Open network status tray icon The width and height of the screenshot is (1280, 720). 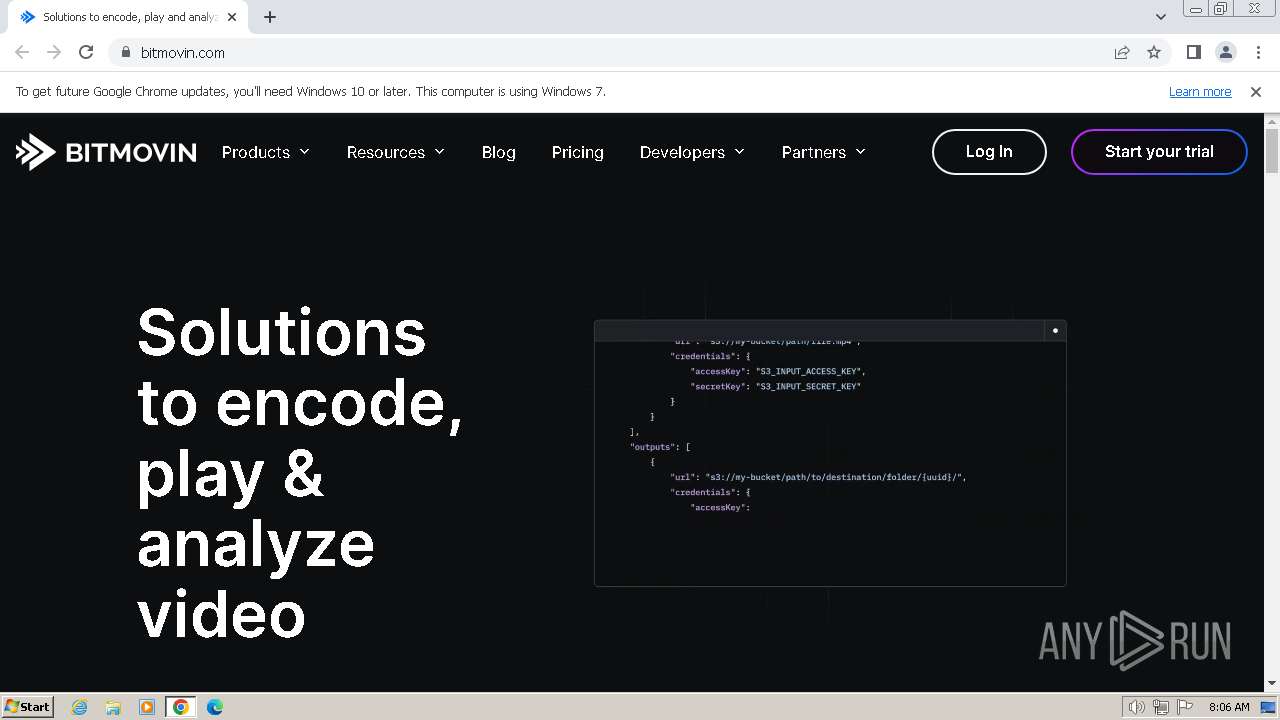tap(1161, 707)
